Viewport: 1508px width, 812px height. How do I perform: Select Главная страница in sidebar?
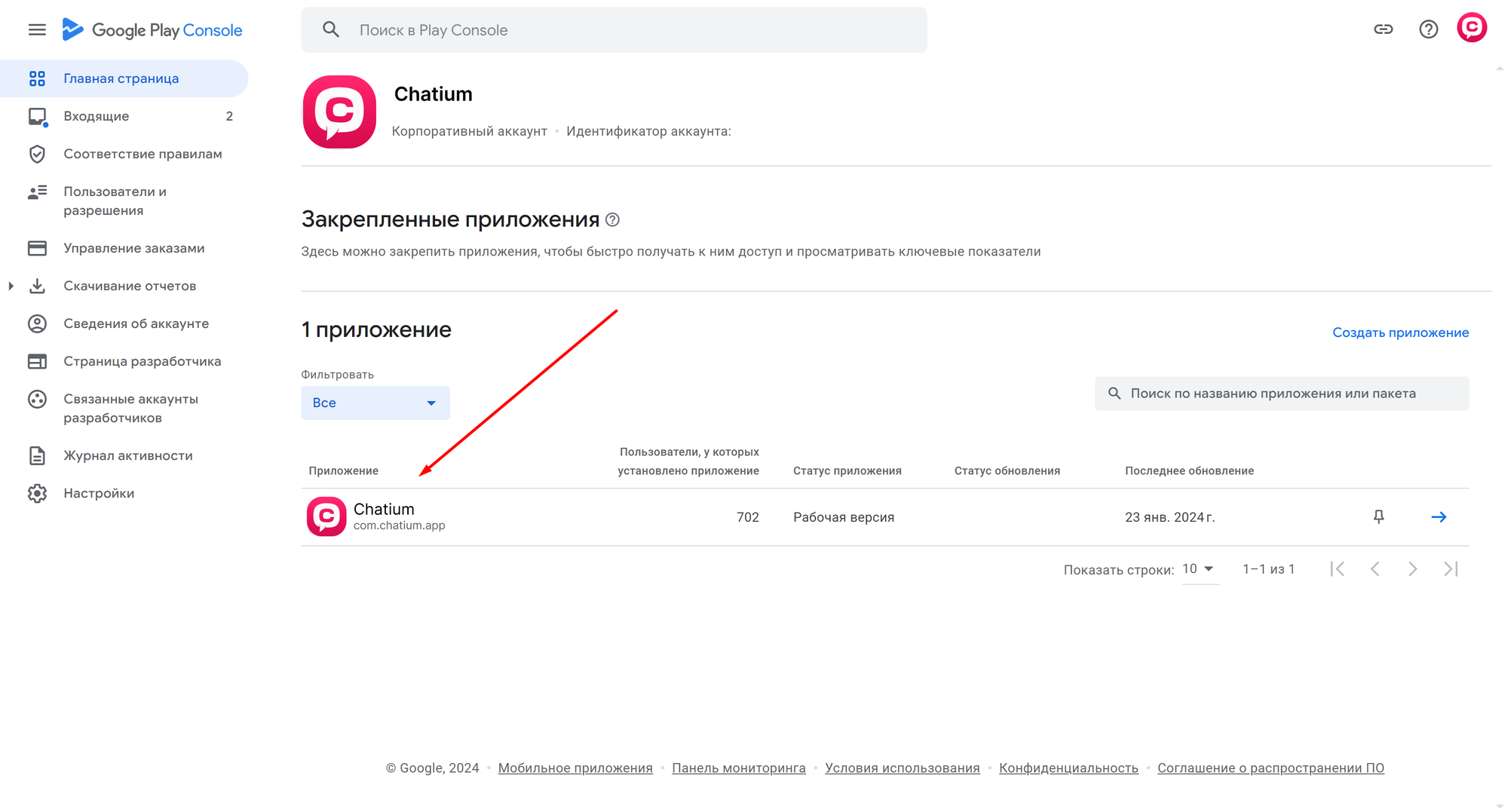(x=124, y=78)
